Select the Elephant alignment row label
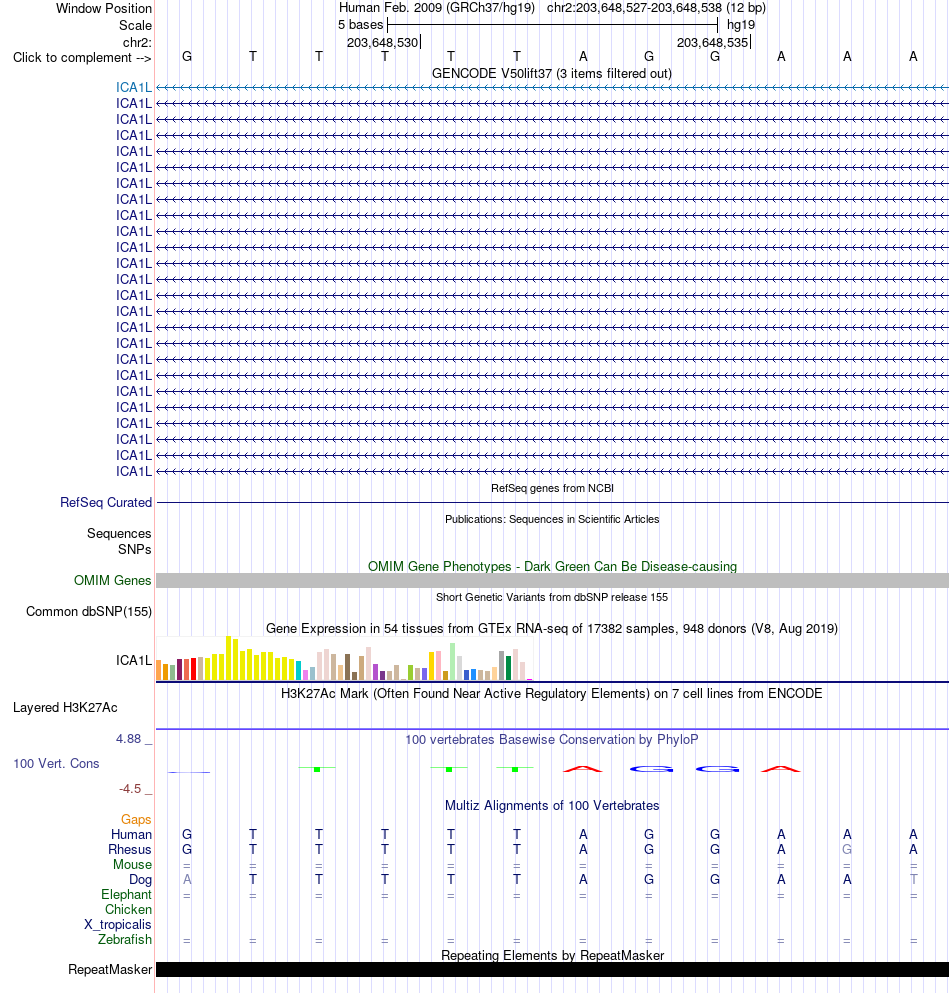 (x=127, y=895)
